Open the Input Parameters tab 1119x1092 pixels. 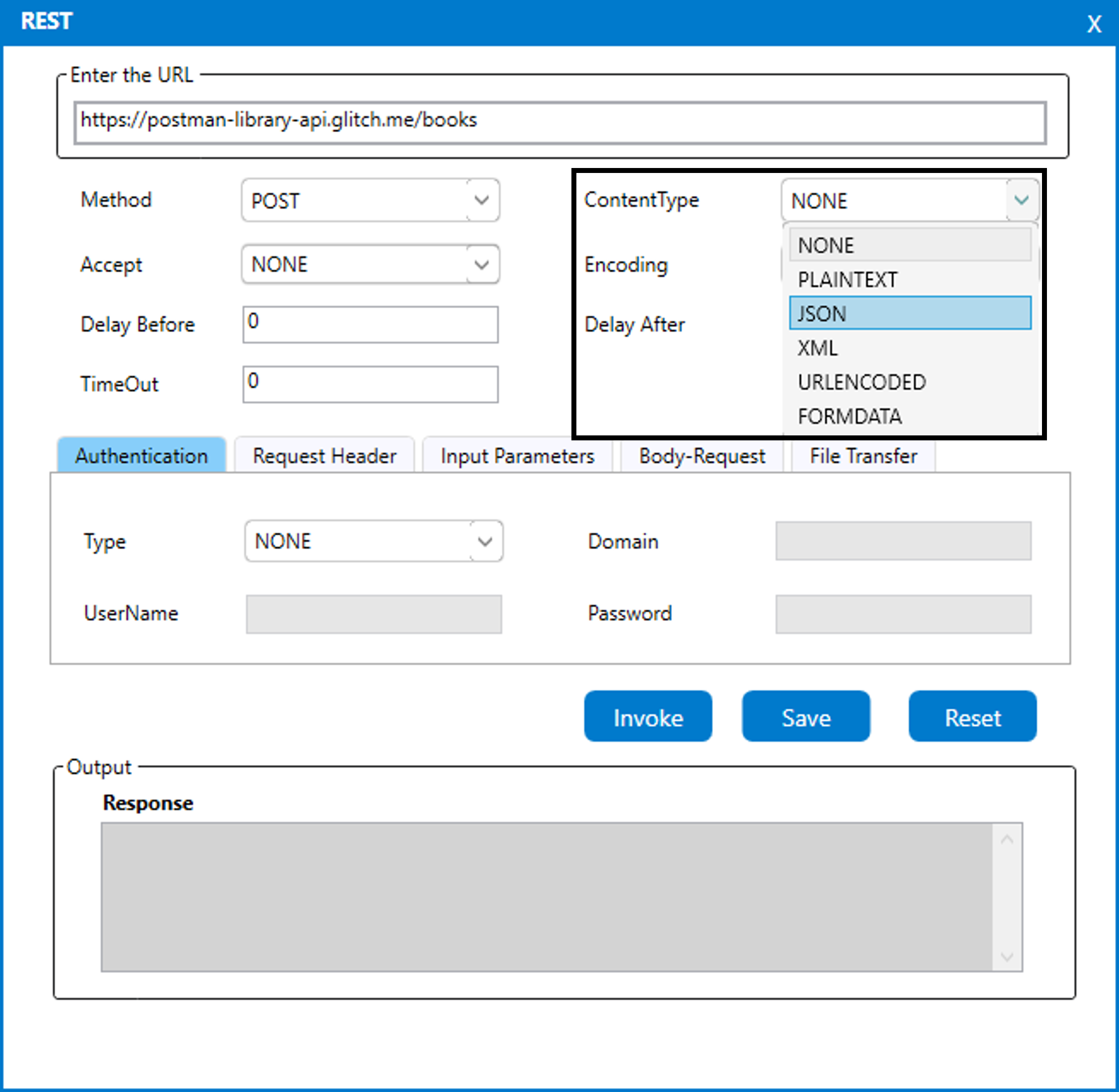coord(517,456)
